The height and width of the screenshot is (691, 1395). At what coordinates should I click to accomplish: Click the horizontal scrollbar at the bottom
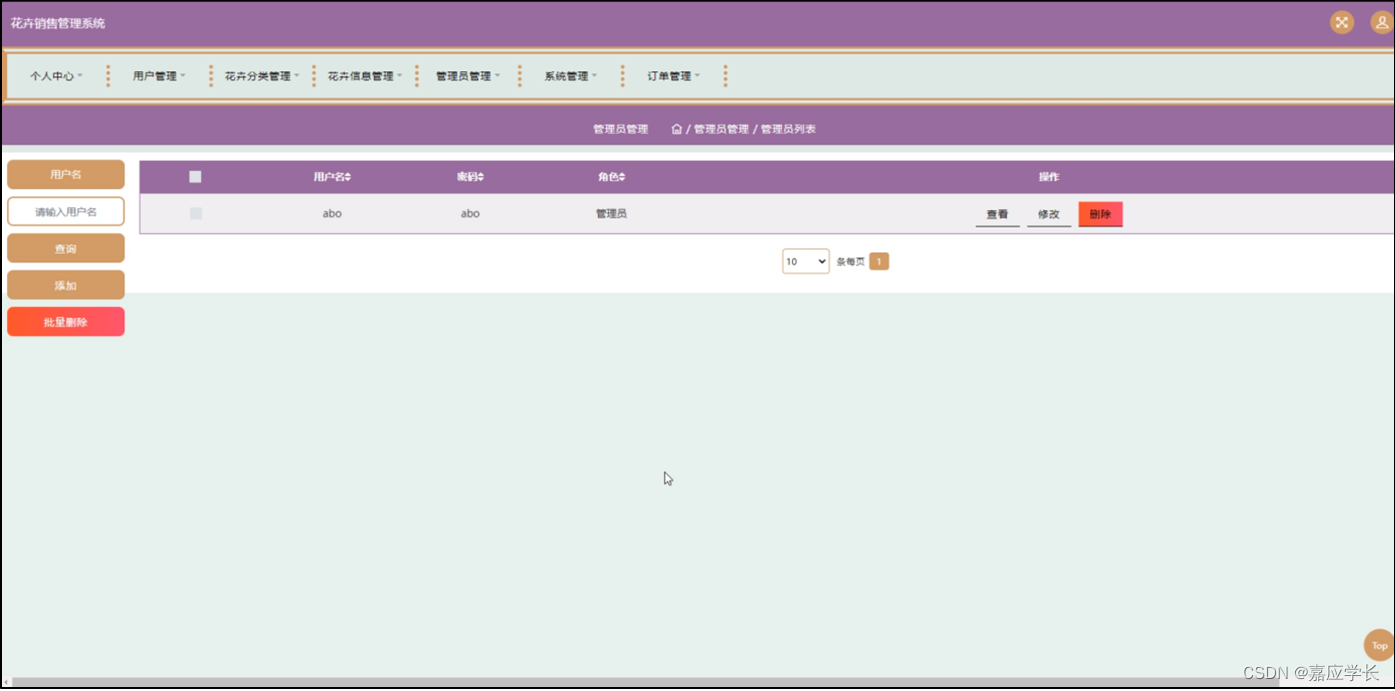click(x=645, y=683)
